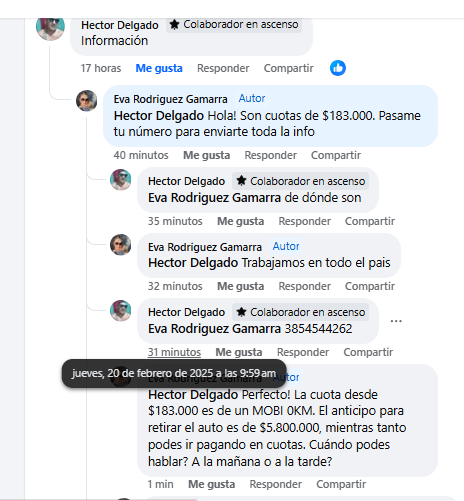Share the 'Trabajamos en todo el pais' reply
The height and width of the screenshot is (501, 464).
click(370, 286)
